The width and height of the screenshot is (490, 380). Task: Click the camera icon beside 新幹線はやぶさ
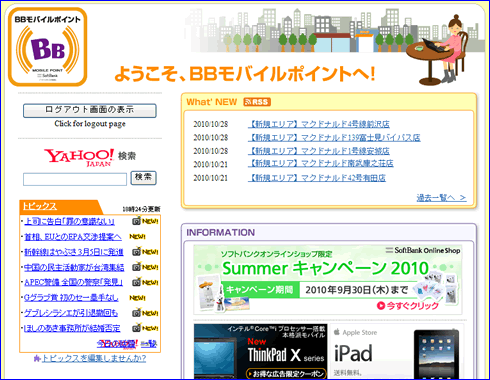pyautogui.click(x=136, y=252)
